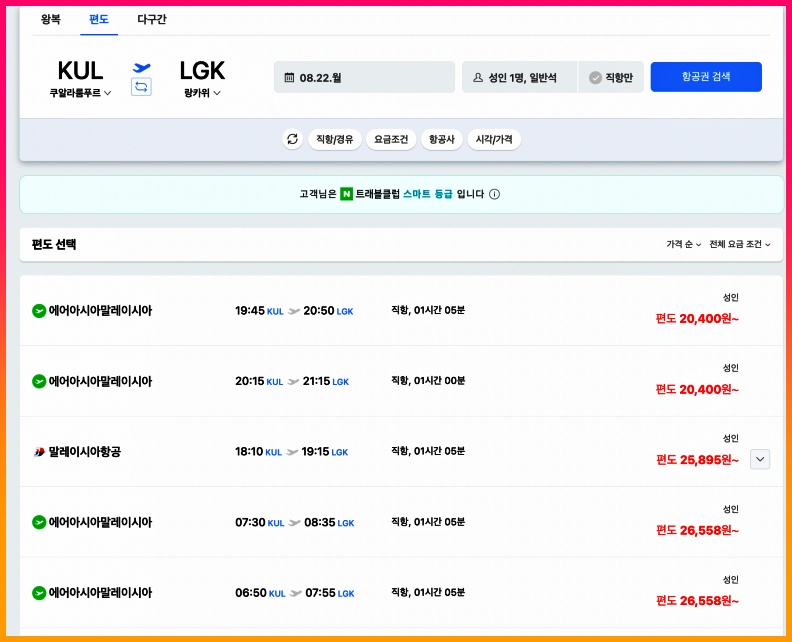Select 편도 26,558원 fare on 07:30 flight
The height and width of the screenshot is (642, 792).
click(x=697, y=530)
